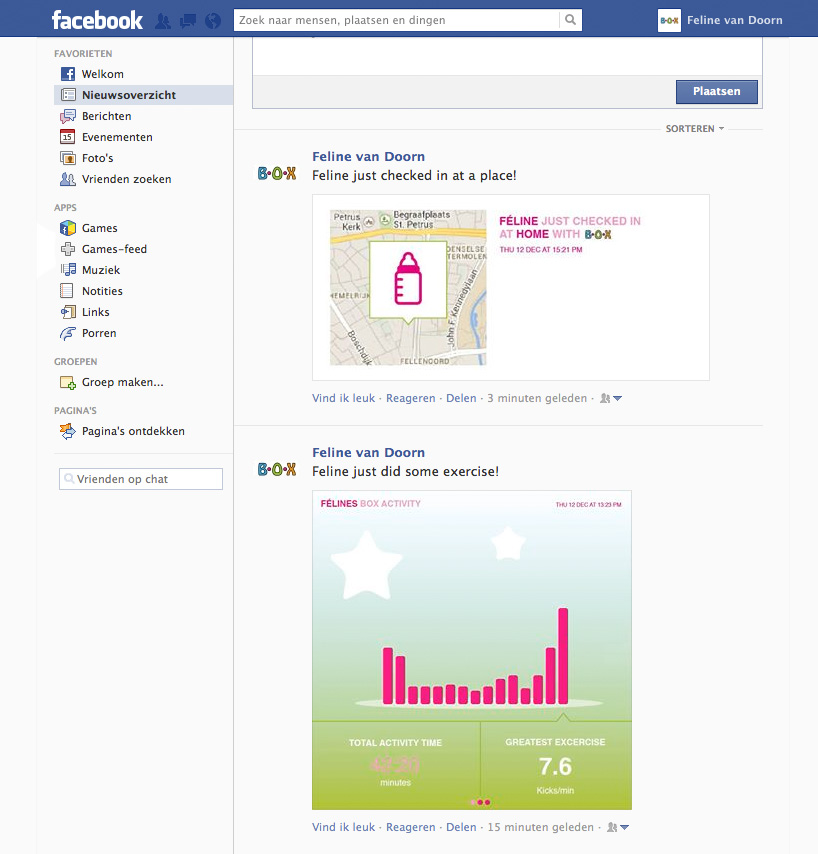Open audience selector on exercise post
The width and height of the screenshot is (818, 854).
(x=611, y=827)
